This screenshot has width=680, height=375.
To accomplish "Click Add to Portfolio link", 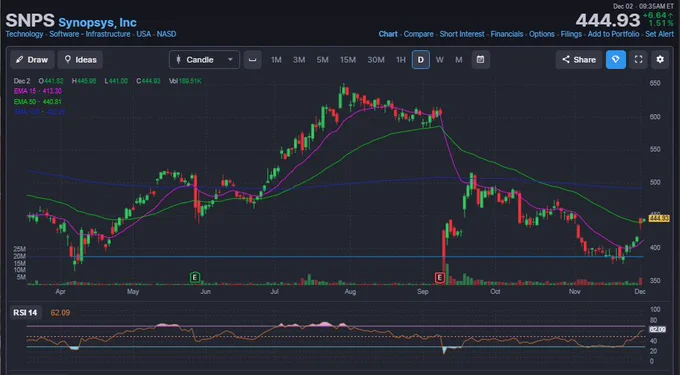I will coord(613,34).
